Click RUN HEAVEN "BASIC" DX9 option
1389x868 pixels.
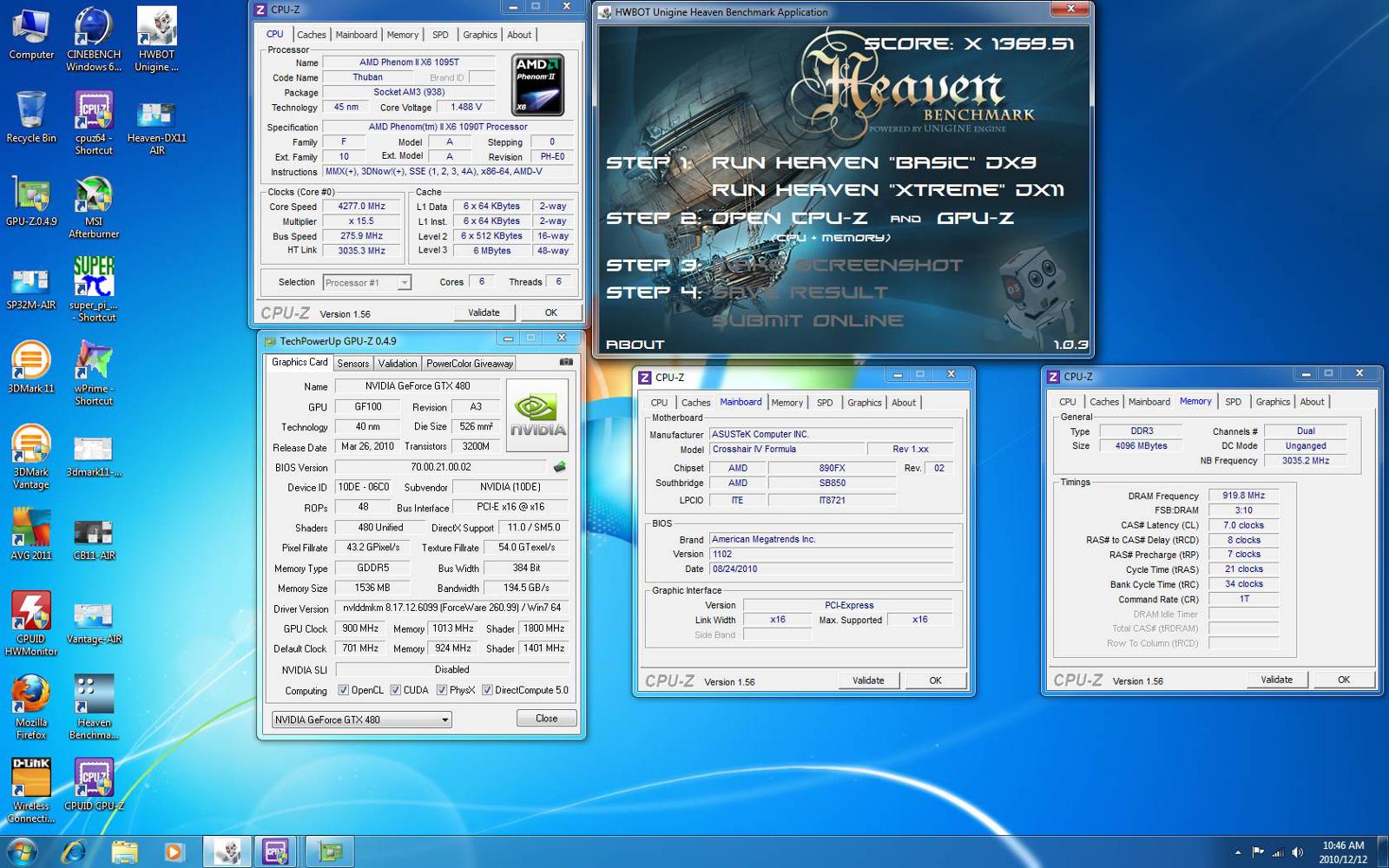click(874, 162)
